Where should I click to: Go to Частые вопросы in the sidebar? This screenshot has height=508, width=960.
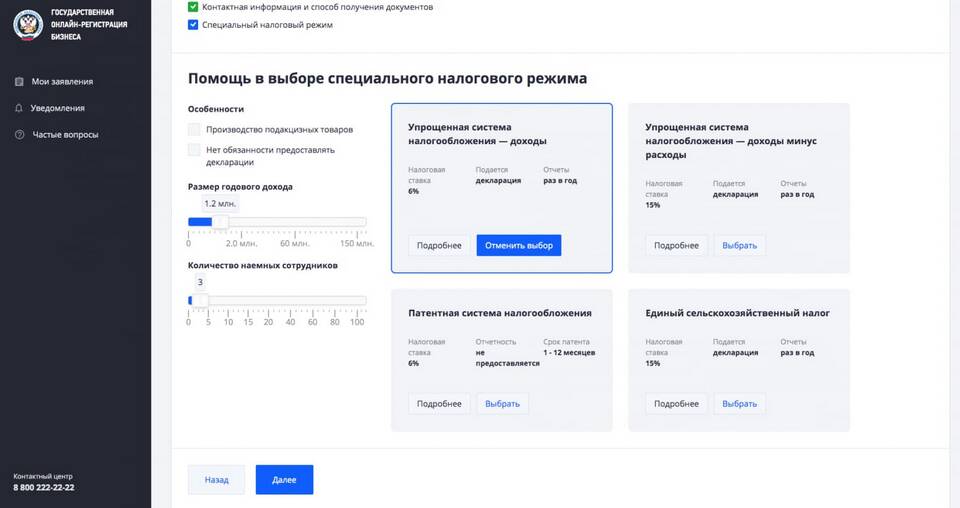click(x=65, y=135)
